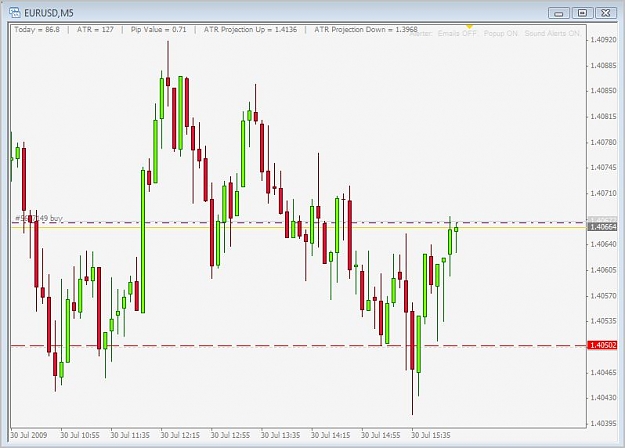The width and height of the screenshot is (625, 448).
Task: Click the 1.40395 price axis label
Action: 603,423
